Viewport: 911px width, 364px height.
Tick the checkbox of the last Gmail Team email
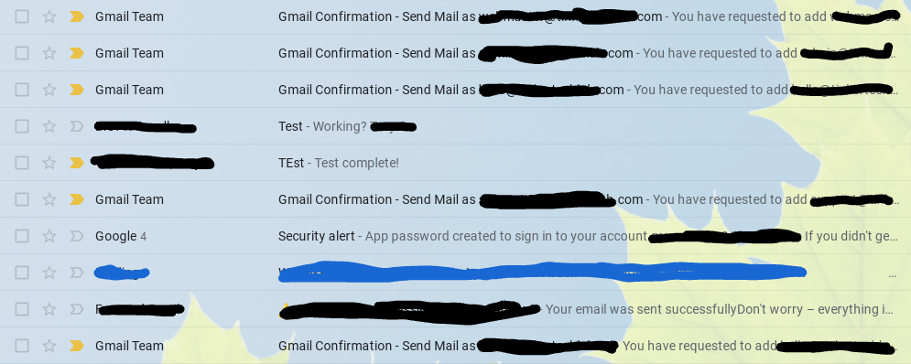(x=21, y=345)
